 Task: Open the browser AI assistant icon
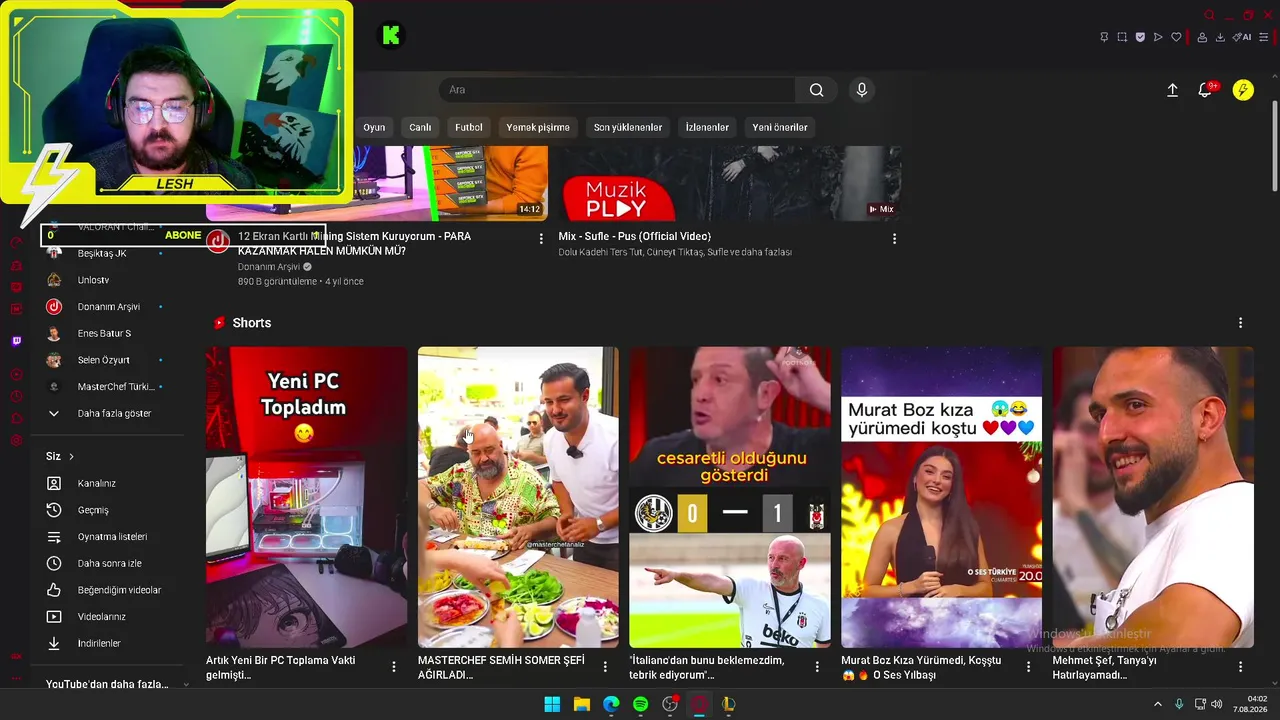[1242, 37]
